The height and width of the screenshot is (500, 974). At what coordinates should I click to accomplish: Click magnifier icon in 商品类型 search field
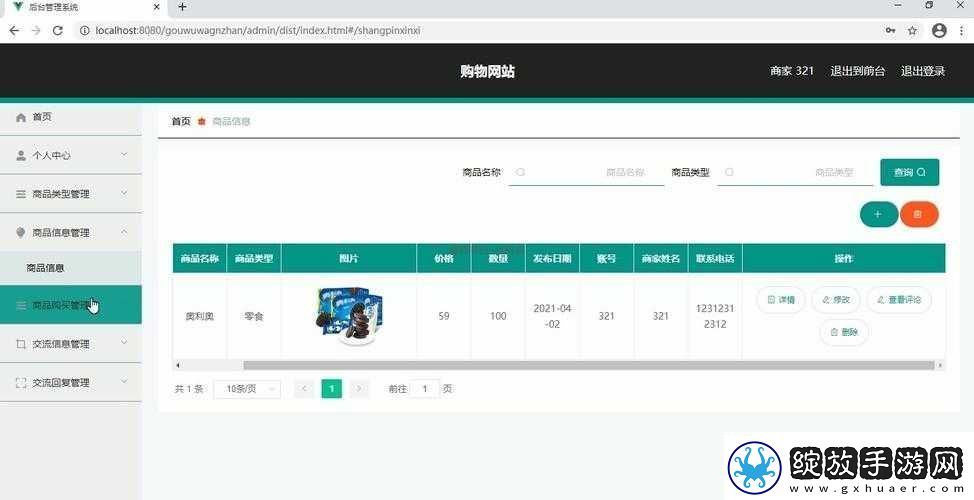[729, 172]
